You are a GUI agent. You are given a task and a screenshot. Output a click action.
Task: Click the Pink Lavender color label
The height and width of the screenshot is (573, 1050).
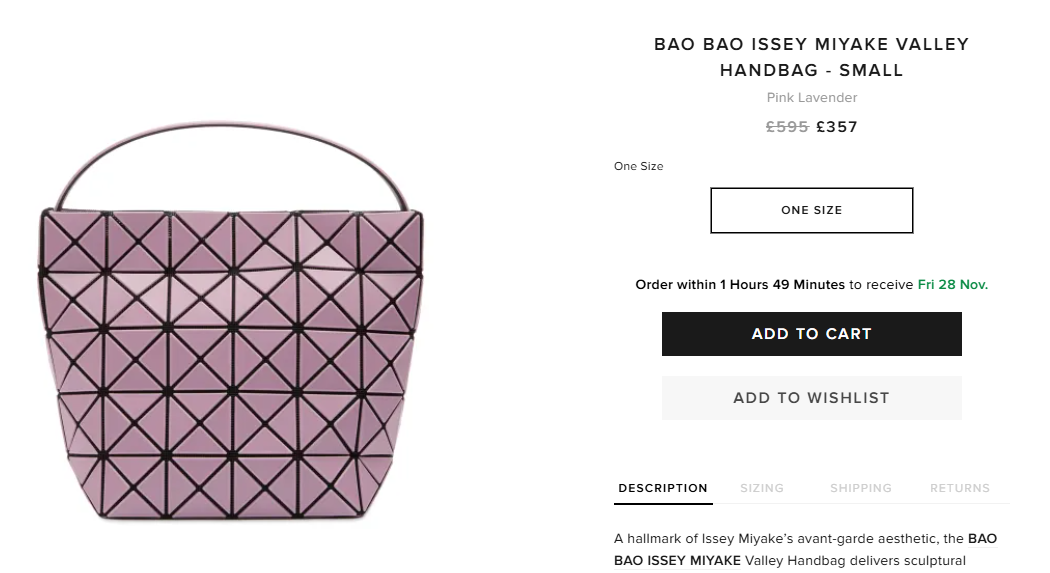[811, 98]
